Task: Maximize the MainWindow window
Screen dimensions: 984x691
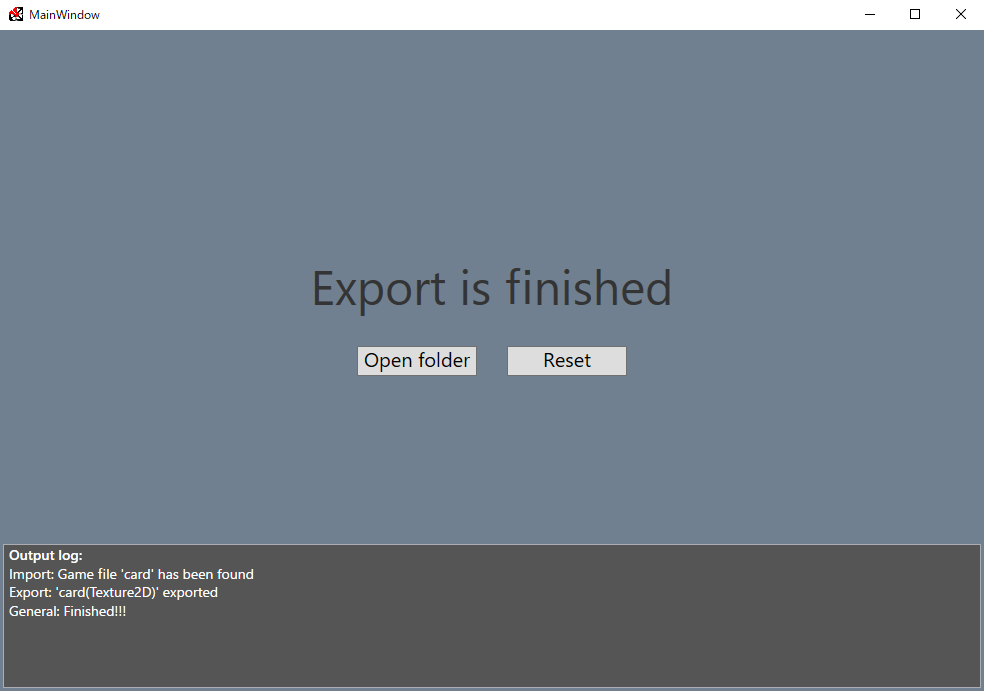Action: click(x=915, y=14)
